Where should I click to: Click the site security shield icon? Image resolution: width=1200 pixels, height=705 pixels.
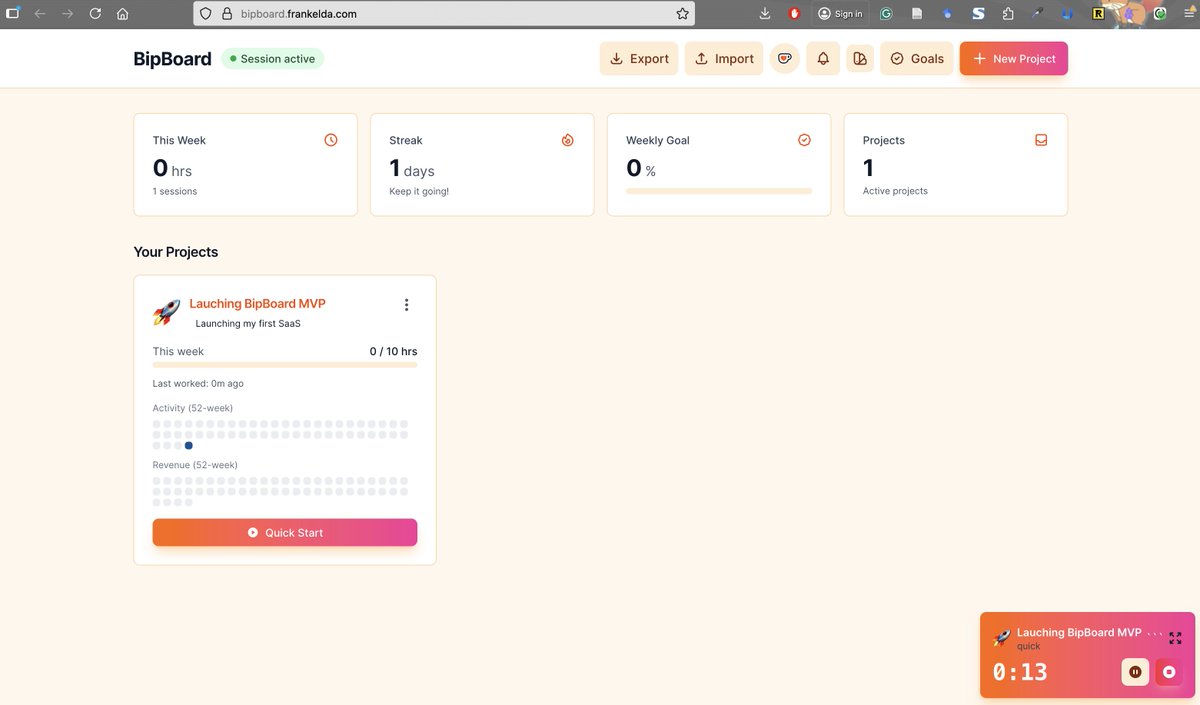click(x=206, y=14)
